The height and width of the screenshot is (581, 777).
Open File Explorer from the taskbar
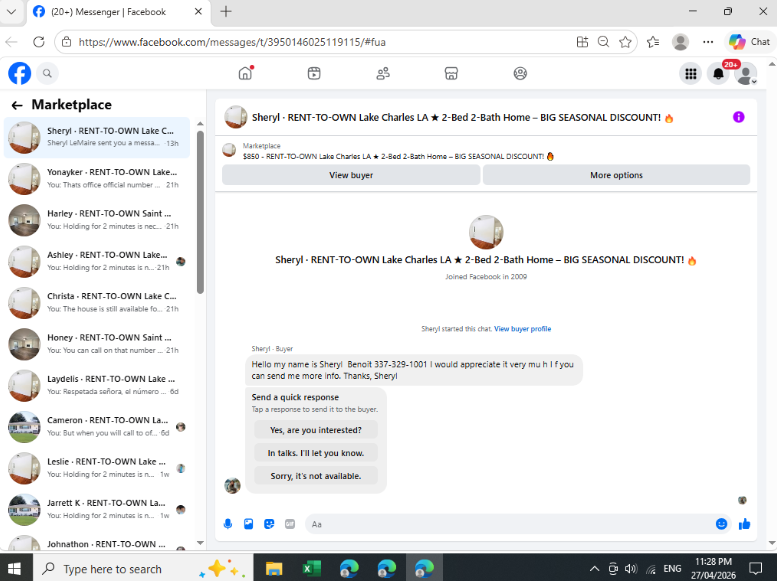pyautogui.click(x=274, y=569)
